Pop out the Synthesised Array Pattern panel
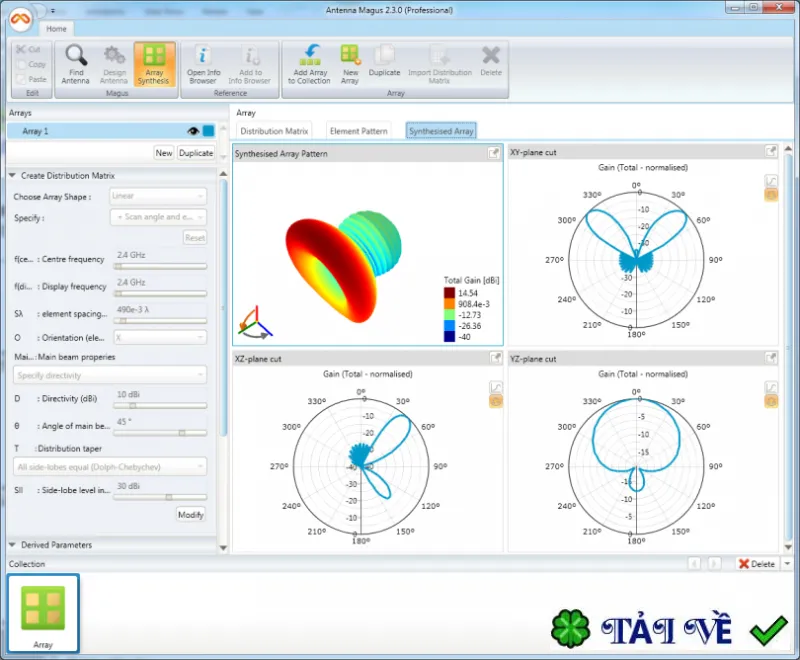This screenshot has width=800, height=660. tap(493, 153)
